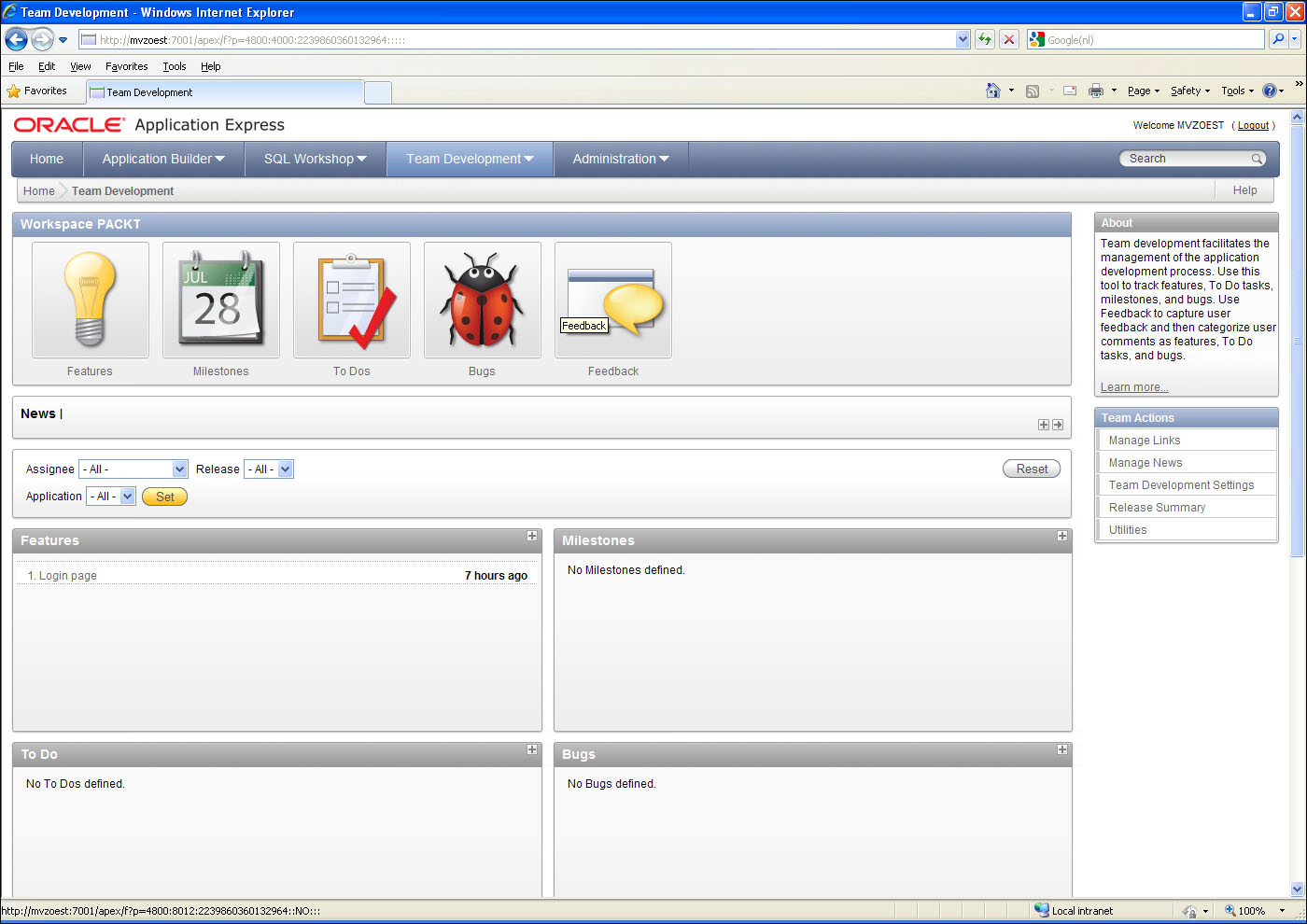This screenshot has height=924, width=1307.
Task: Open Utilities under Team Actions
Action: [x=1128, y=530]
